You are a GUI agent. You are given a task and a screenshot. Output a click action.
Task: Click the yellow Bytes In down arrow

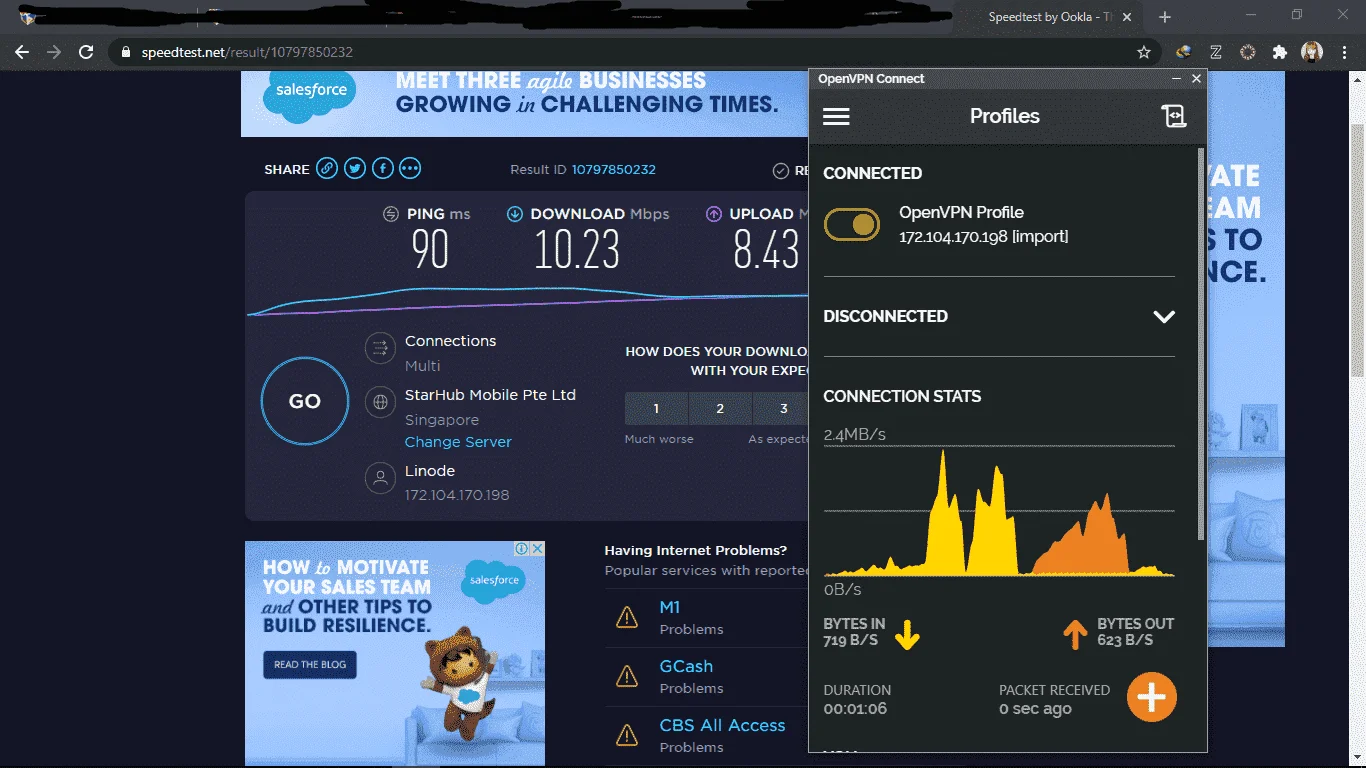(906, 634)
